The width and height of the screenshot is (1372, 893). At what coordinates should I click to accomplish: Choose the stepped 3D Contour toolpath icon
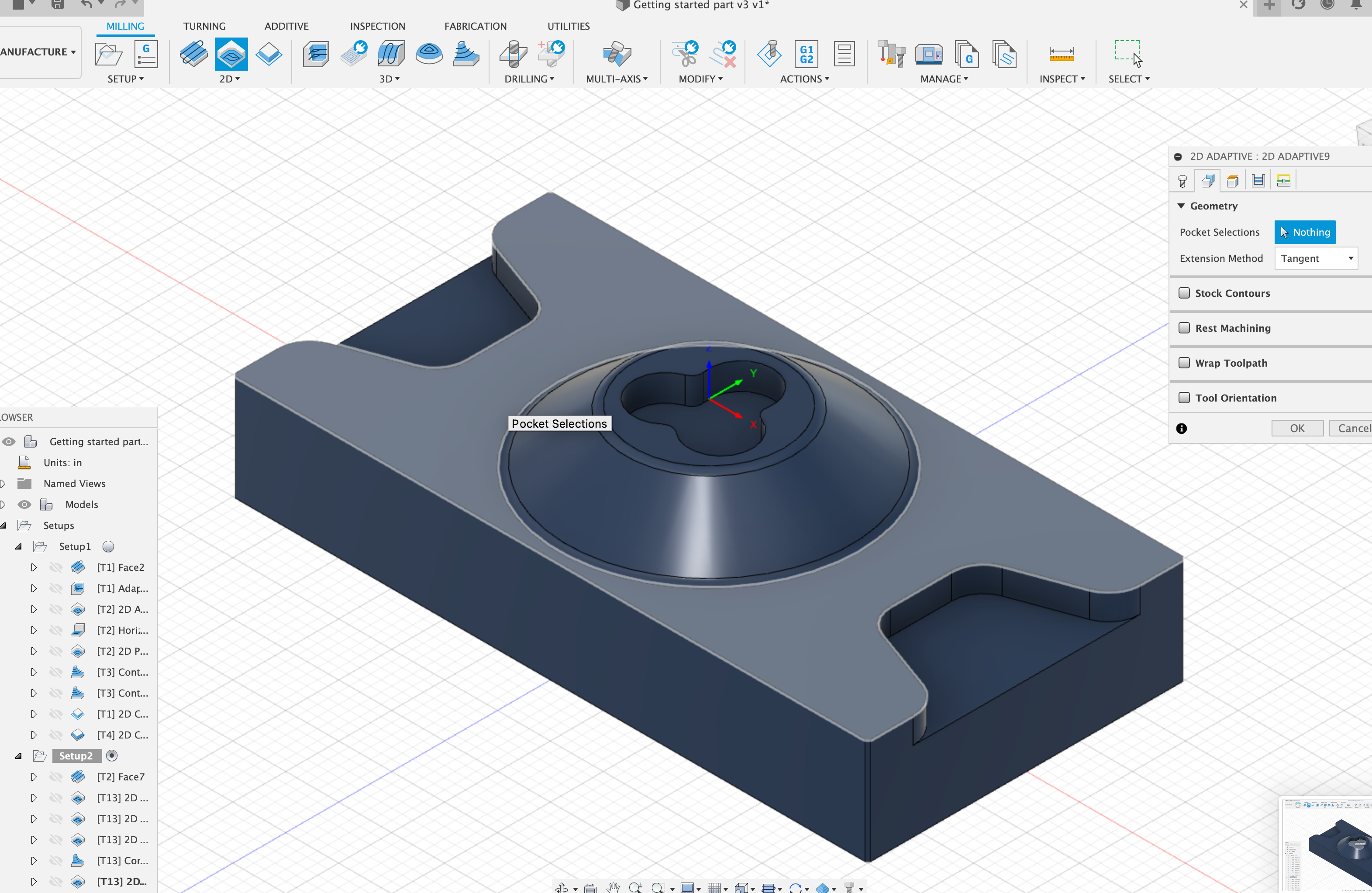[x=466, y=54]
